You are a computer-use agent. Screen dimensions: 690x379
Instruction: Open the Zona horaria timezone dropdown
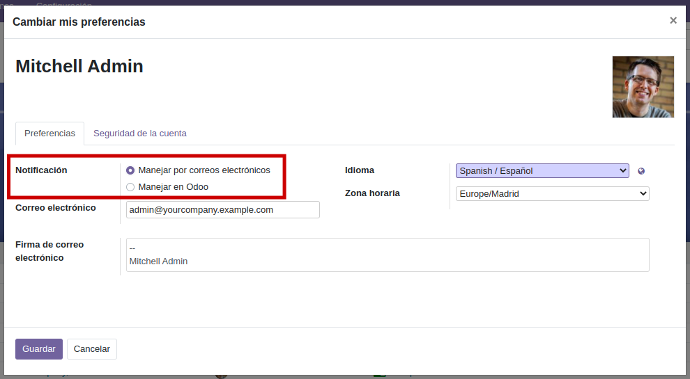click(553, 194)
